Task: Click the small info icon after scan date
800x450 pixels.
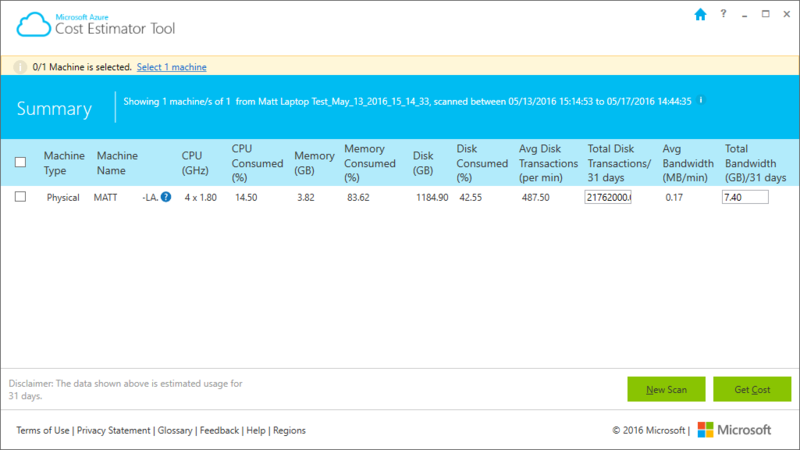Action: click(x=701, y=100)
